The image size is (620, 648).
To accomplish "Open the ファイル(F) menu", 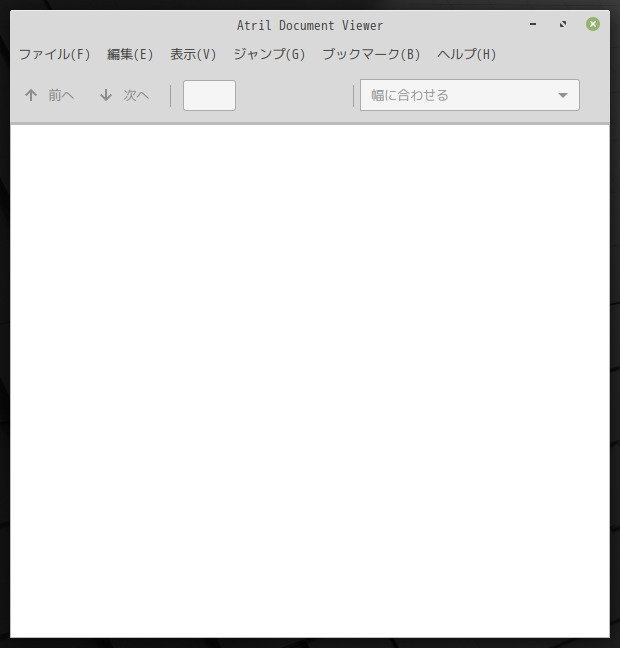I will [55, 54].
